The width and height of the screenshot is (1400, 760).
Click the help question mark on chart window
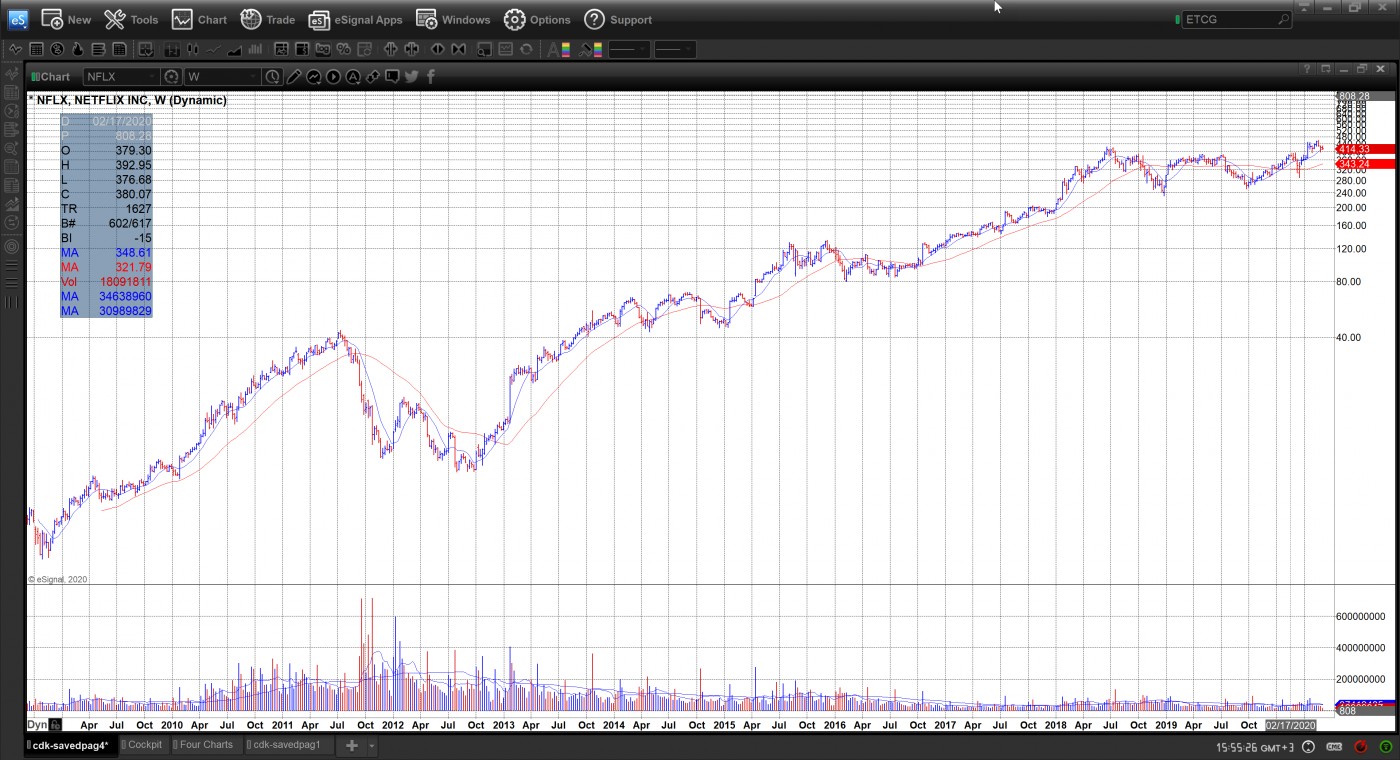tap(1306, 69)
